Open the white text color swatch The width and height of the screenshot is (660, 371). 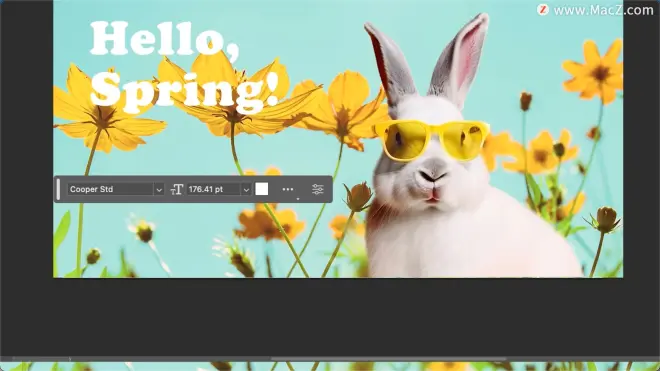[x=262, y=189]
